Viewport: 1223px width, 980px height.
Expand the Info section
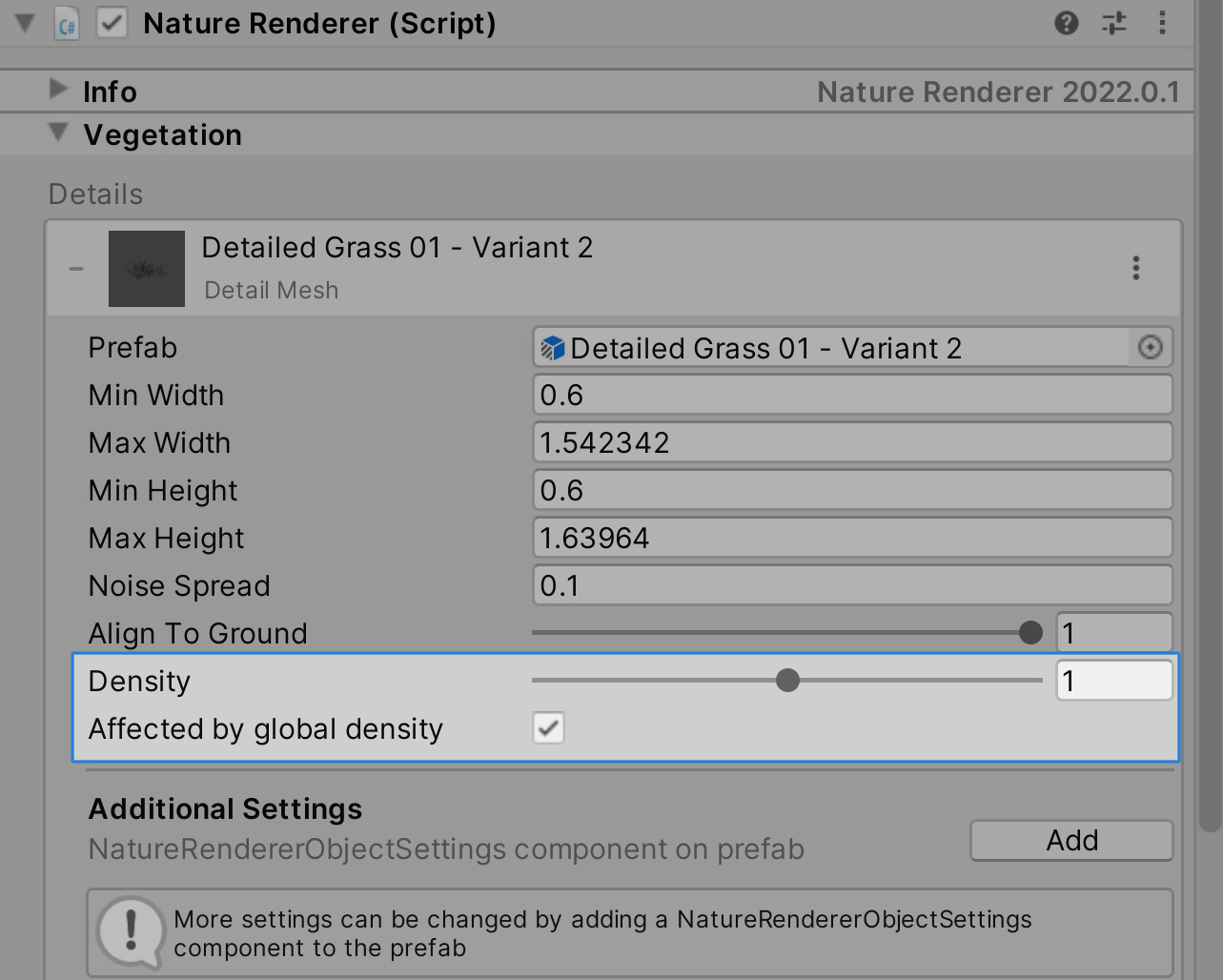(57, 89)
